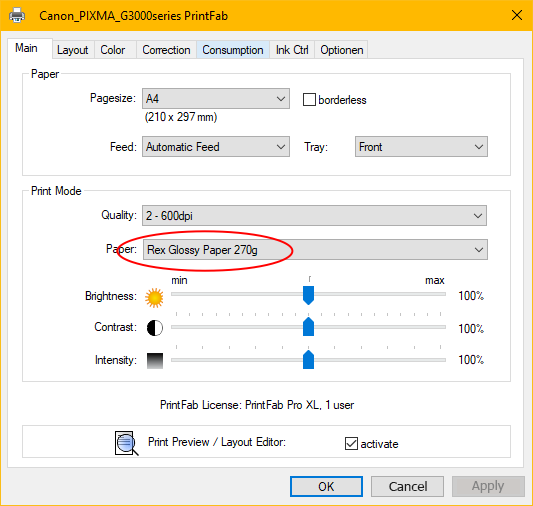Switch to the Consumption tab
Image resolution: width=533 pixels, height=506 pixels.
pyautogui.click(x=233, y=50)
